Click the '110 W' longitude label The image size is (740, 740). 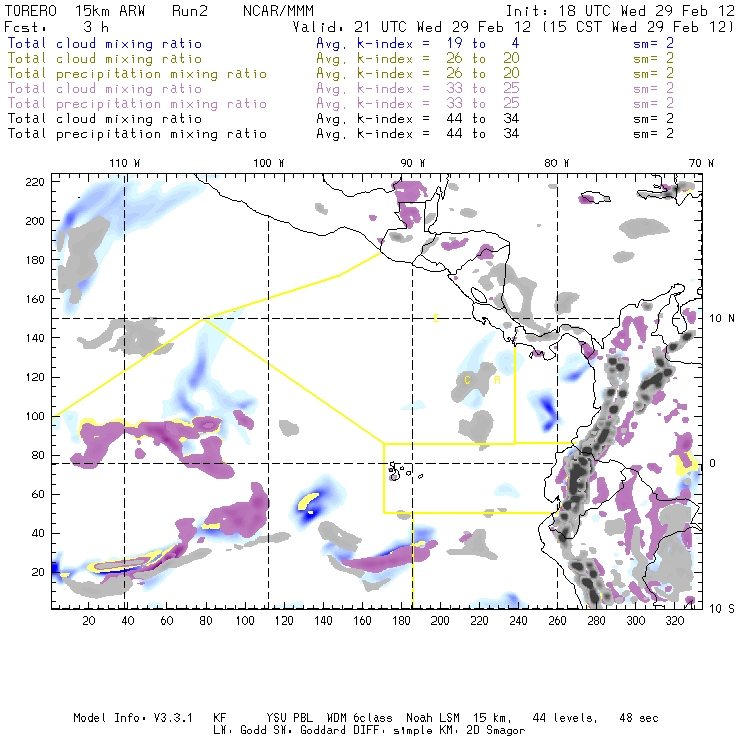[125, 163]
